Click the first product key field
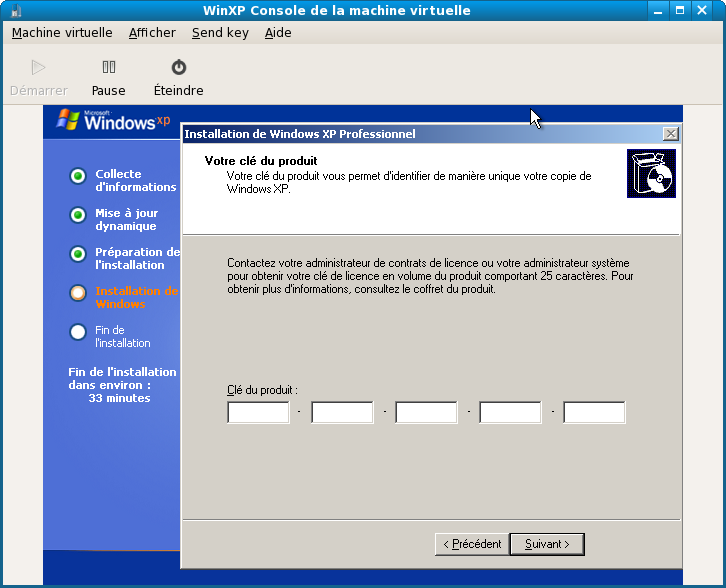The image size is (726, 588). (258, 413)
